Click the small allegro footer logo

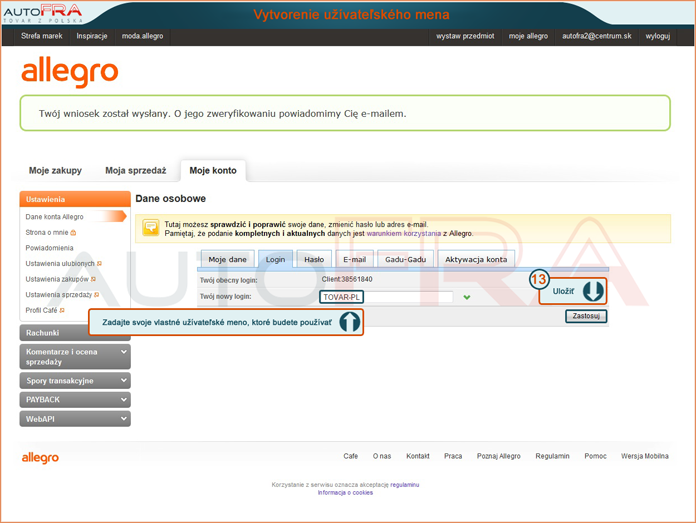[x=40, y=457]
